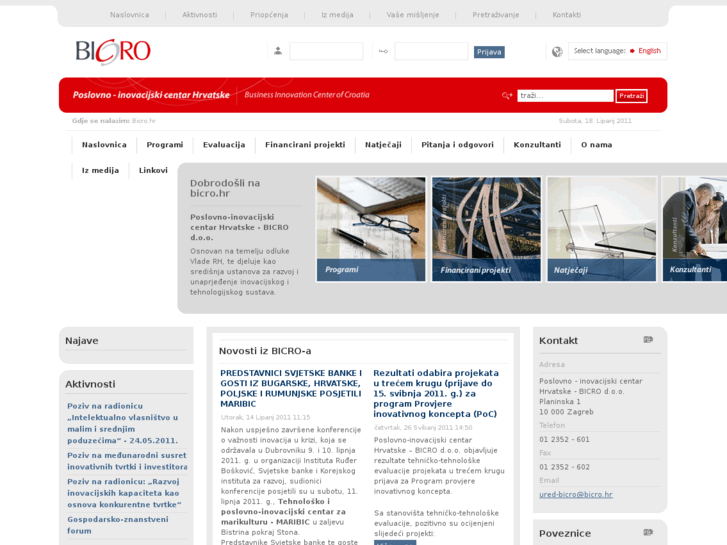Viewport: 727px width, 545px height.
Task: Click the magnifier icon in red banner
Action: point(507,96)
